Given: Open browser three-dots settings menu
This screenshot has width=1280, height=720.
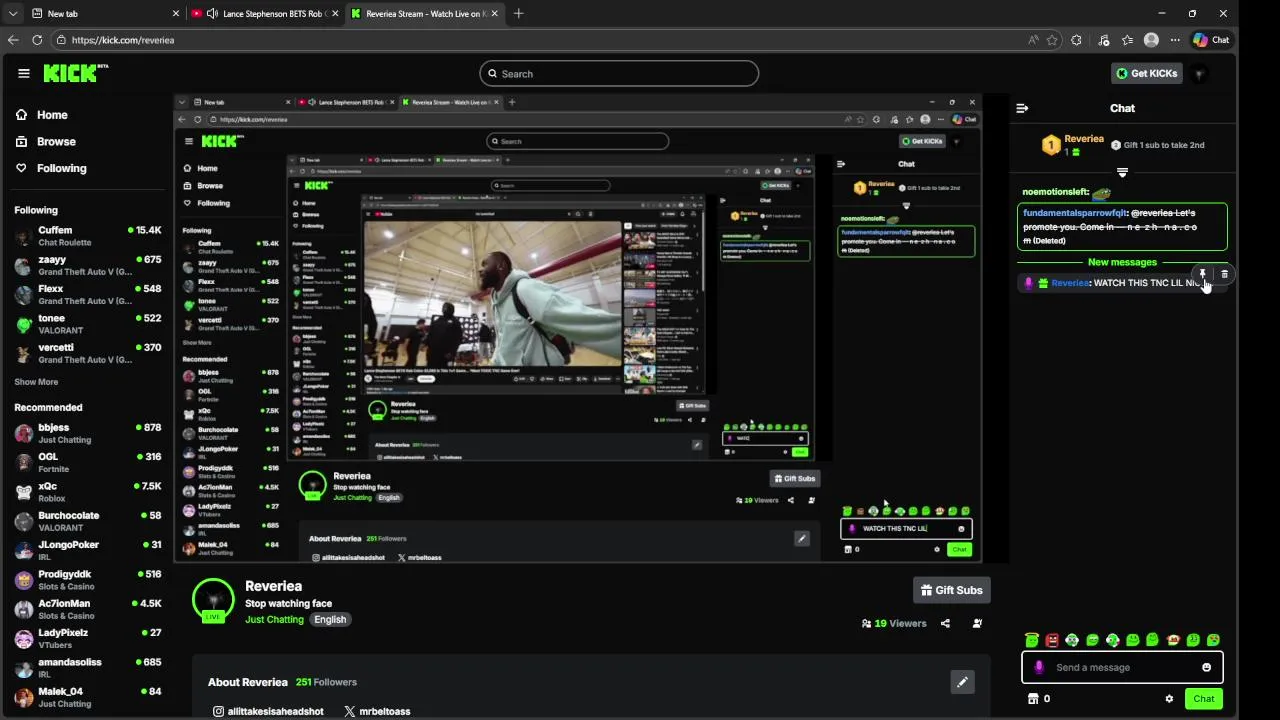Looking at the screenshot, I should (1173, 40).
